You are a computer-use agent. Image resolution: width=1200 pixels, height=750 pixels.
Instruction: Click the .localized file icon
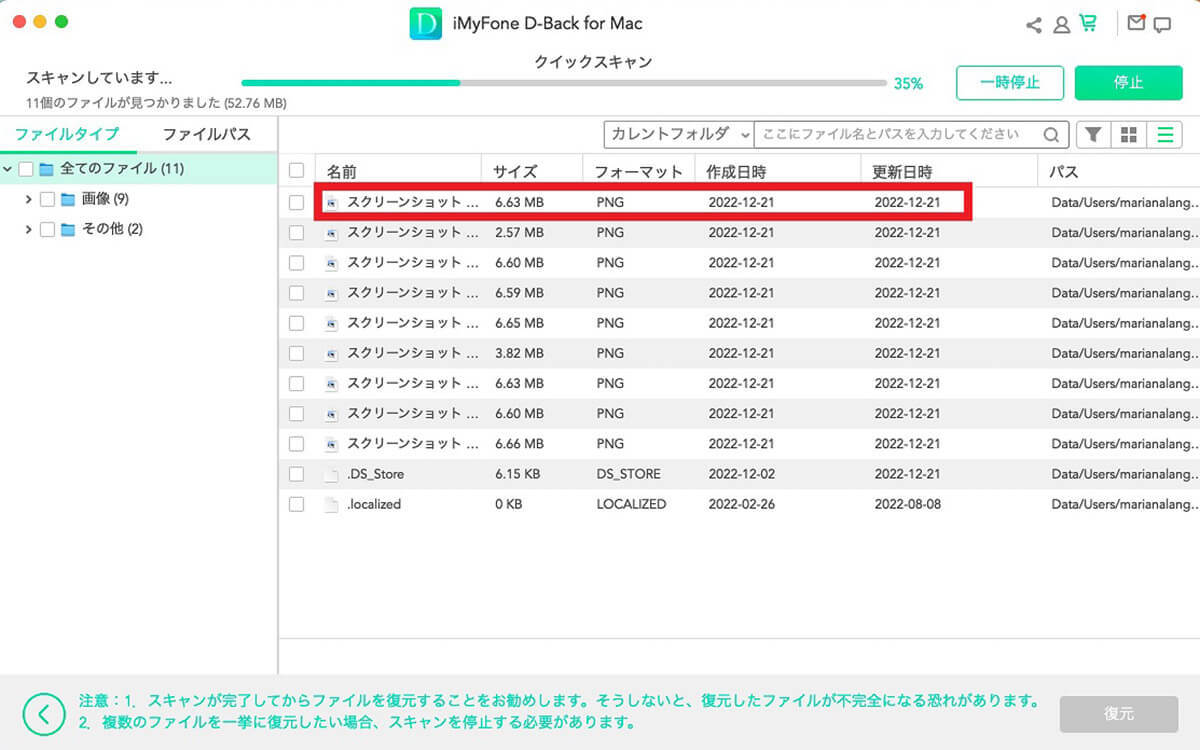332,504
